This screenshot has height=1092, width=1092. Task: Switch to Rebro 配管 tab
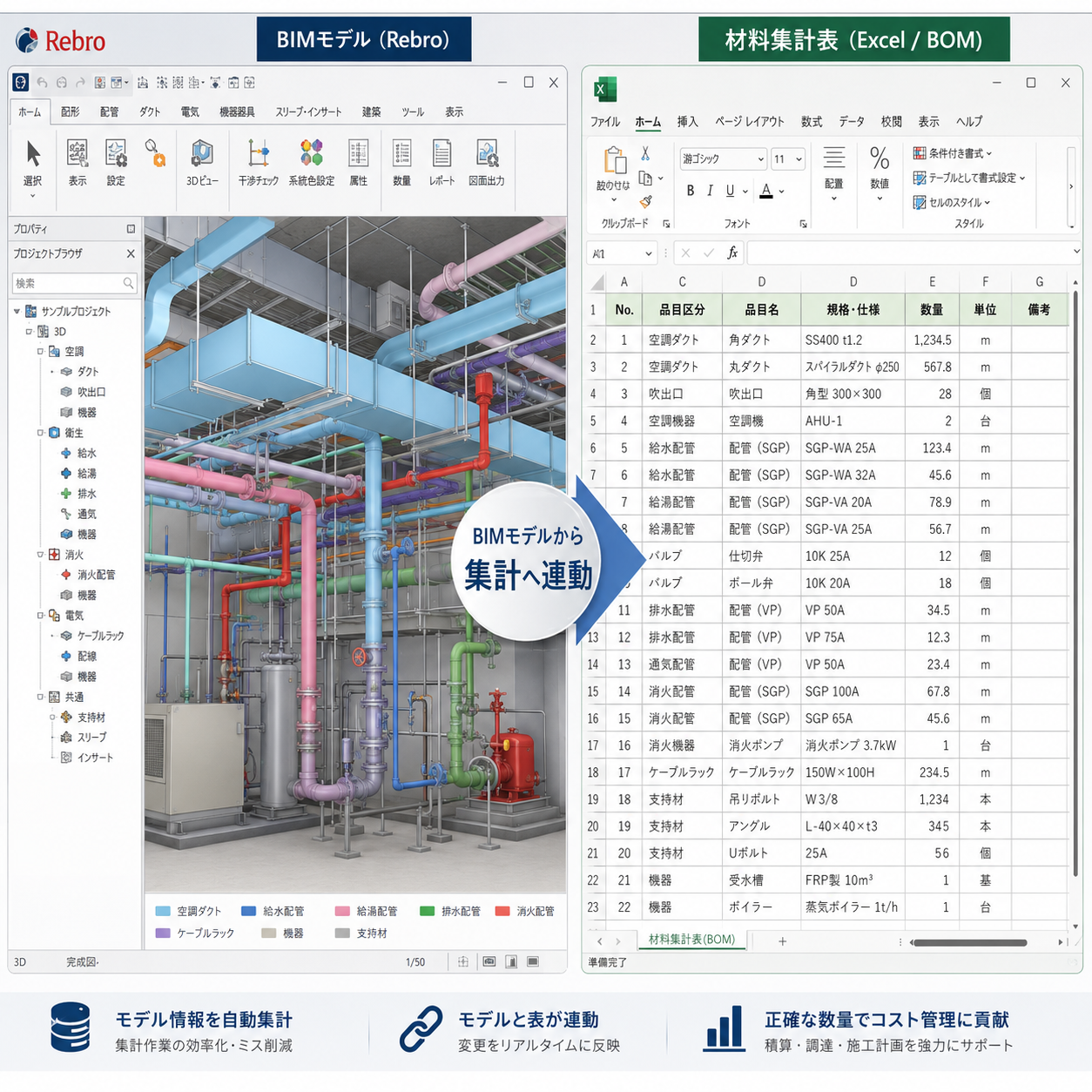[109, 112]
